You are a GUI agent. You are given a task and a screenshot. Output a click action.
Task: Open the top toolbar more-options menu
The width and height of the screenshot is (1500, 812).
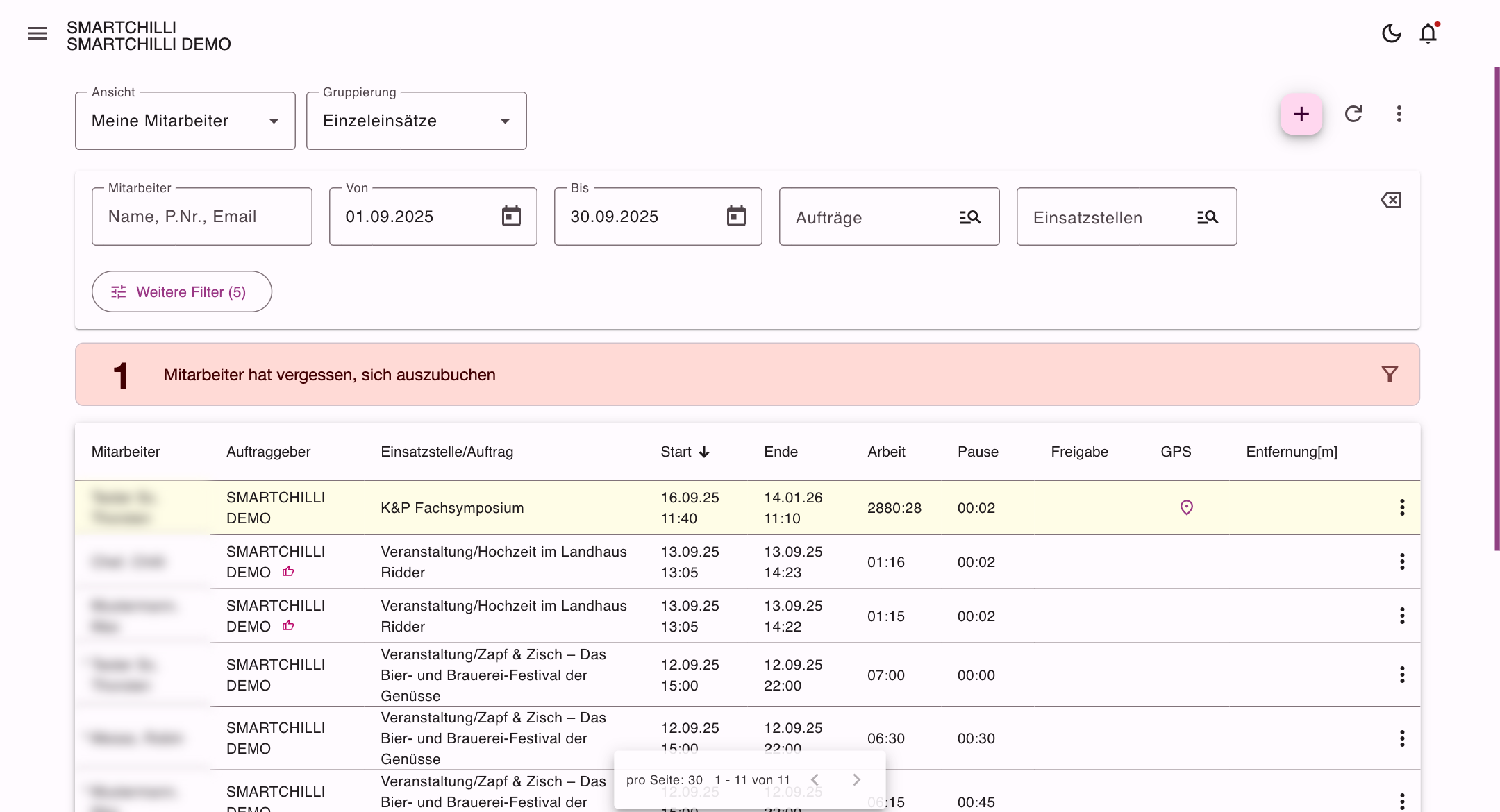click(1399, 115)
